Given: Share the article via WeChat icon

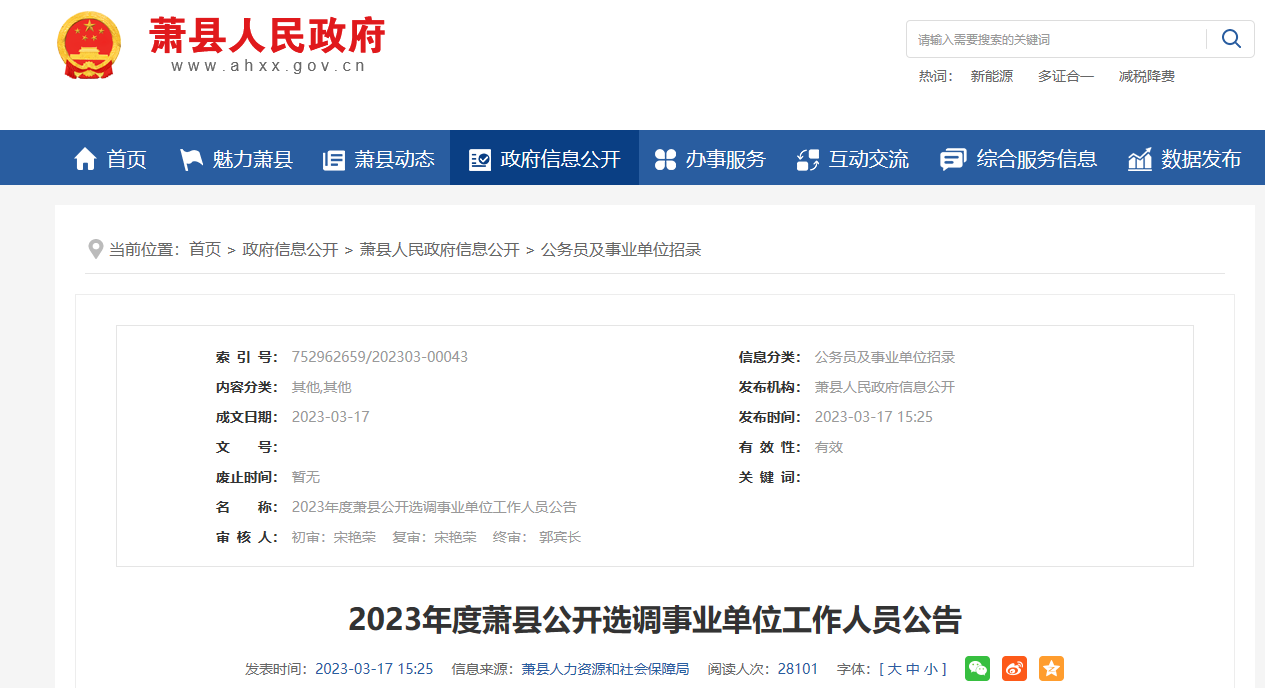Looking at the screenshot, I should [977, 669].
